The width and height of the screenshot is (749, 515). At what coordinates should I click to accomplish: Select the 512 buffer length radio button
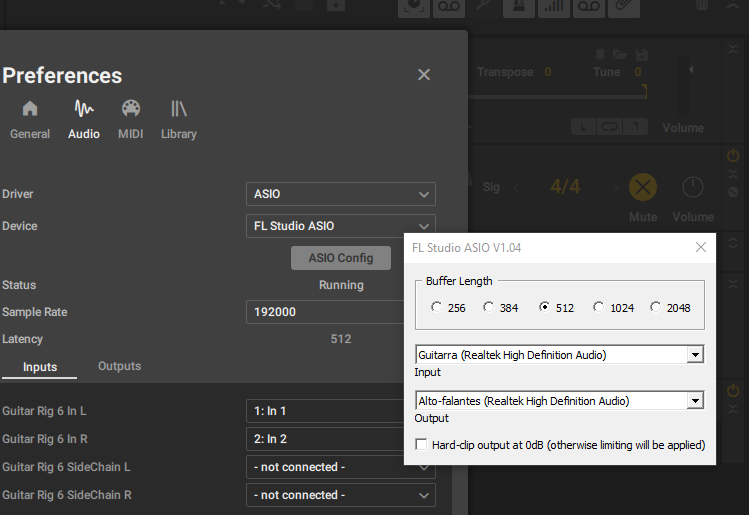pyautogui.click(x=544, y=307)
